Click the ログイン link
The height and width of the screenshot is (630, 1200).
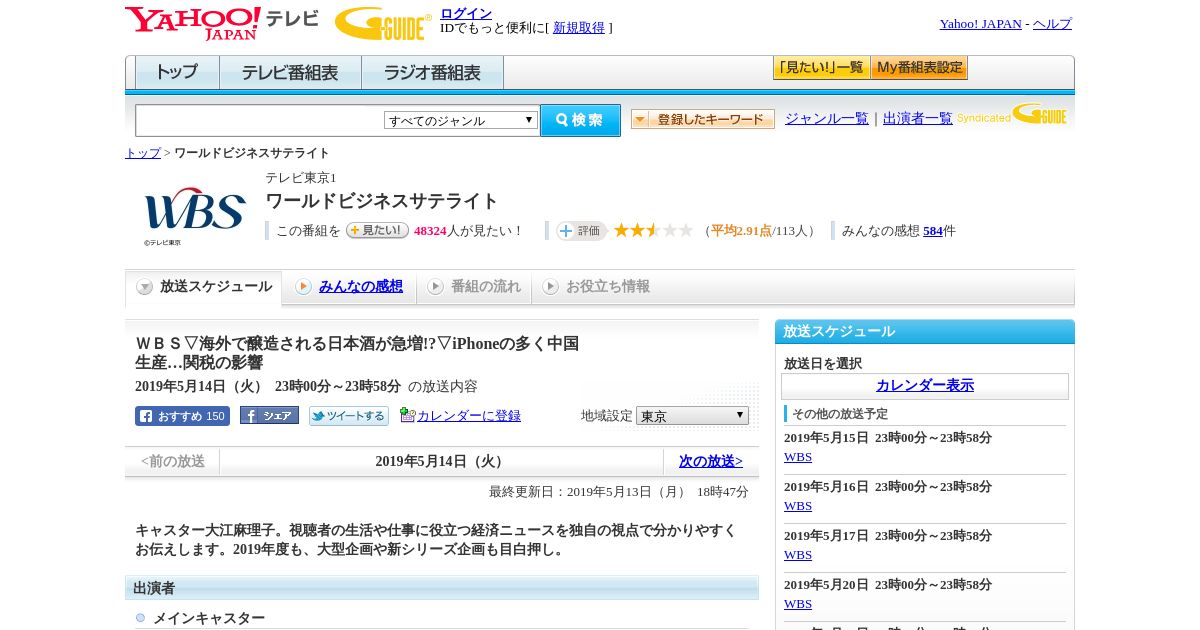click(x=466, y=13)
